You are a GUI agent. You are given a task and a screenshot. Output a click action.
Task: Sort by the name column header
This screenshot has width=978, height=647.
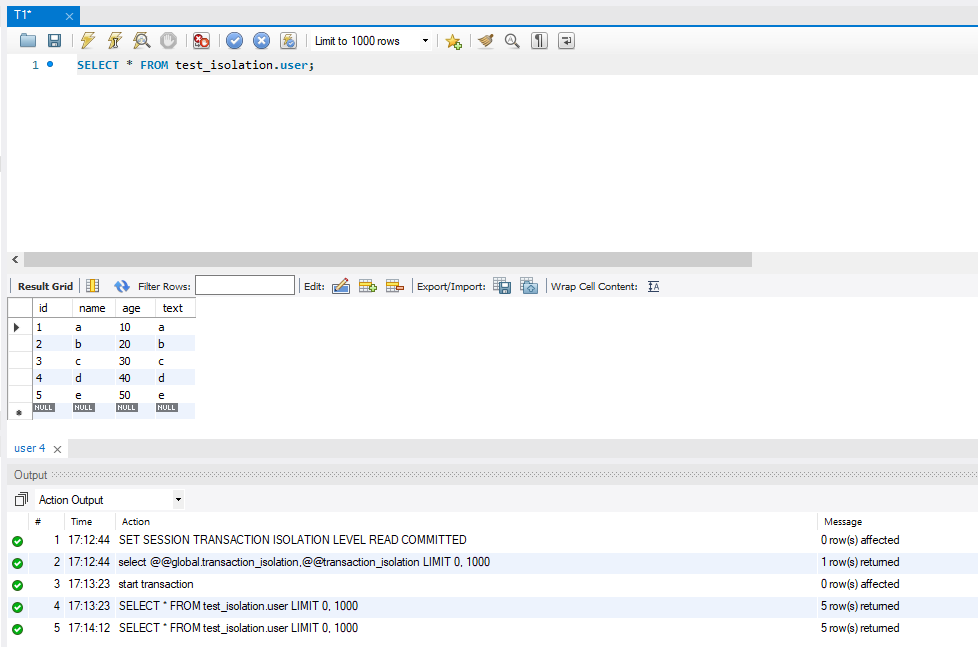tap(94, 308)
